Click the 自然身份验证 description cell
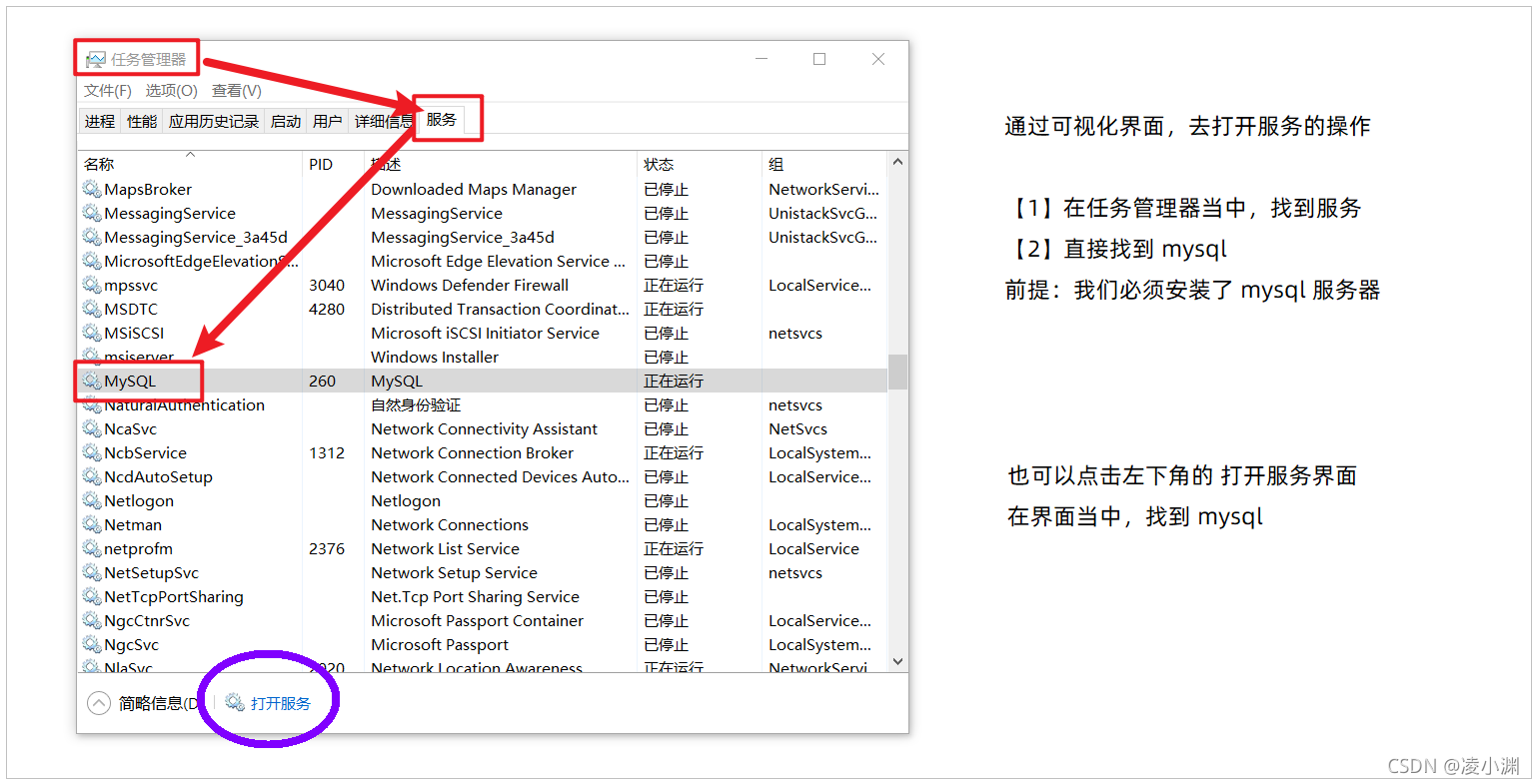 click(x=416, y=404)
